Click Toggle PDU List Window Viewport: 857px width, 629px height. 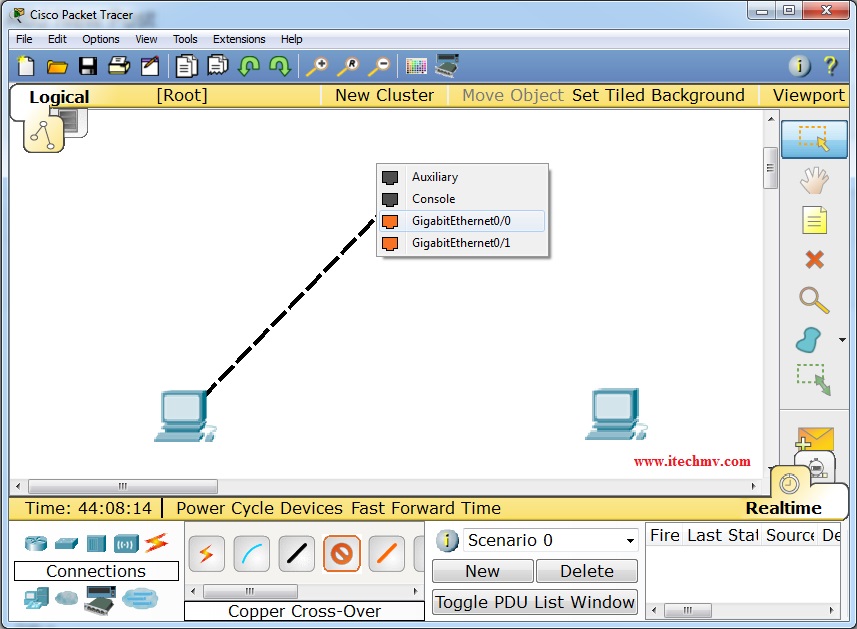[535, 602]
